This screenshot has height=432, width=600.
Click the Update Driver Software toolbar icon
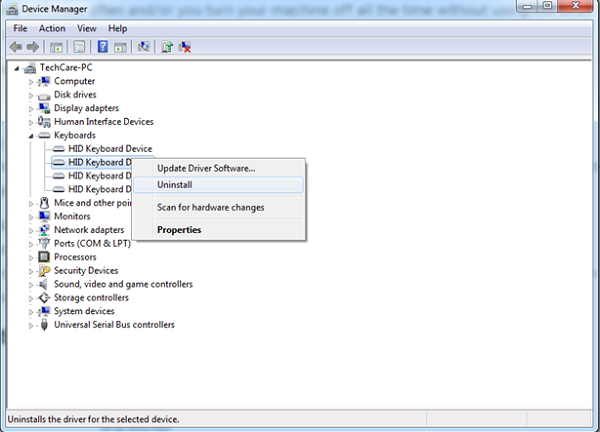tap(167, 47)
